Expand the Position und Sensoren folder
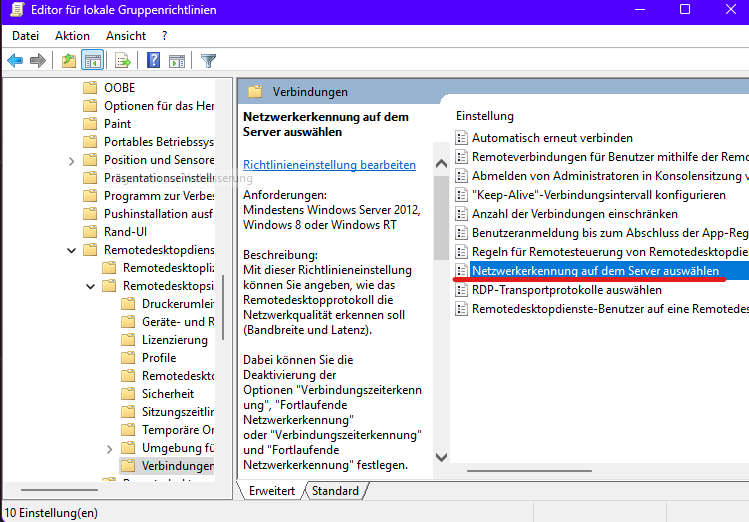 click(72, 160)
